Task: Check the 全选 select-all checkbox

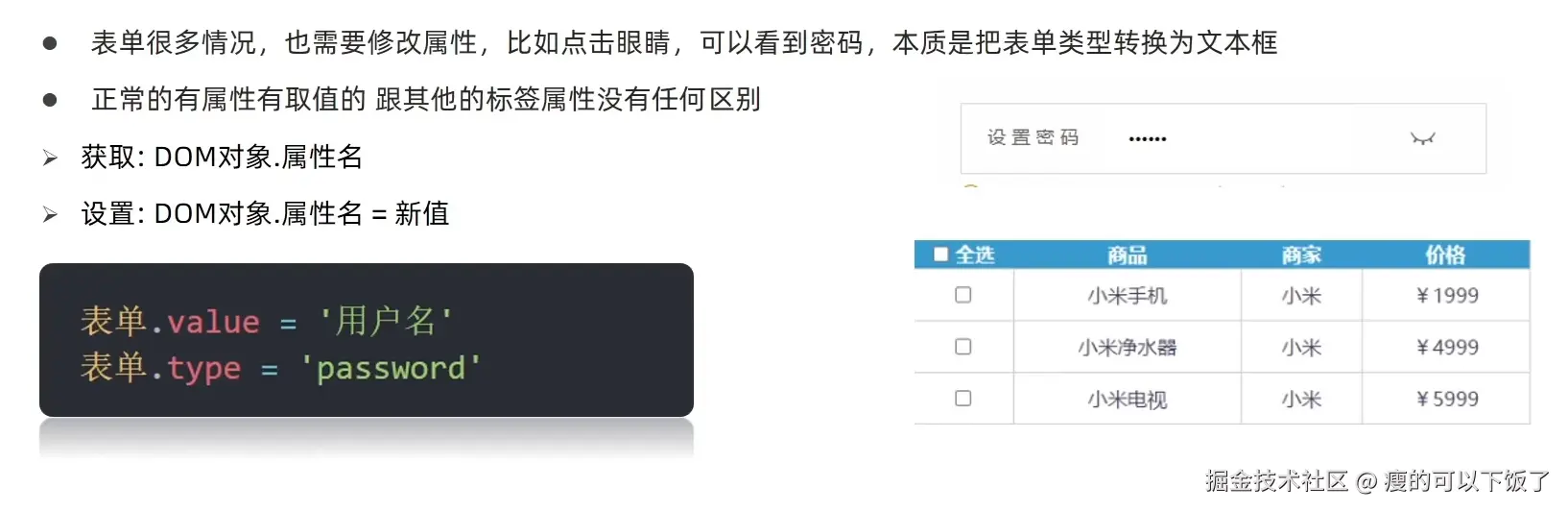Action: pyautogui.click(x=941, y=255)
